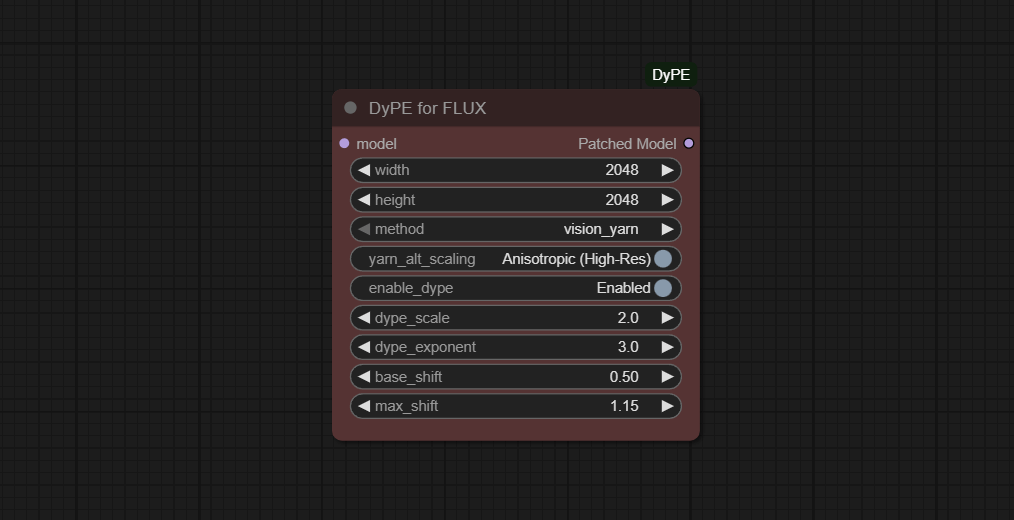Click the model input connector dot
Screen dimensions: 1014x520
click(344, 144)
